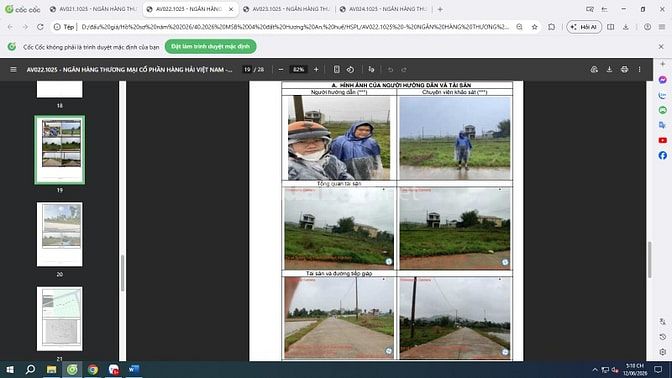Screen dimensions: 672x378
Task: Open the green music sidebar icon
Action: point(663,110)
